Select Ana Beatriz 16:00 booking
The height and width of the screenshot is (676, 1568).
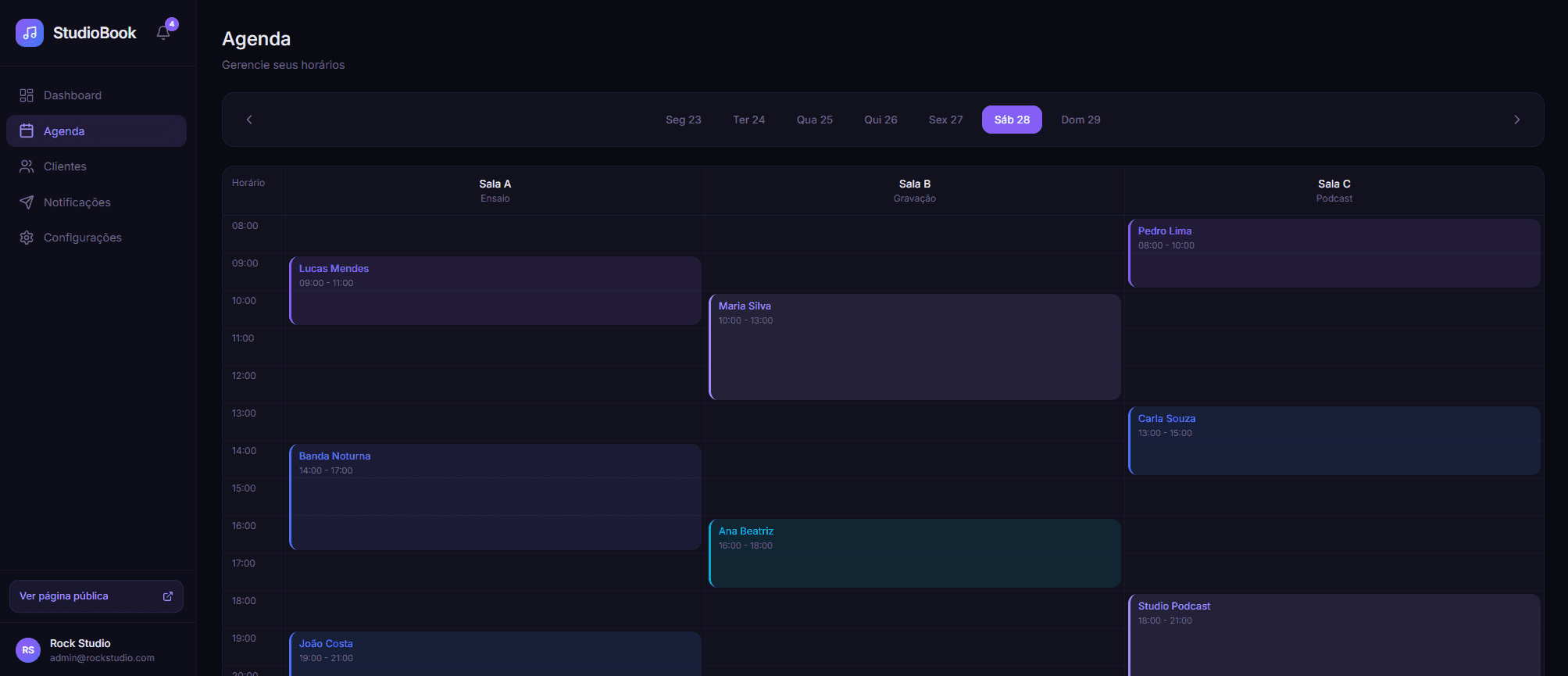914,553
